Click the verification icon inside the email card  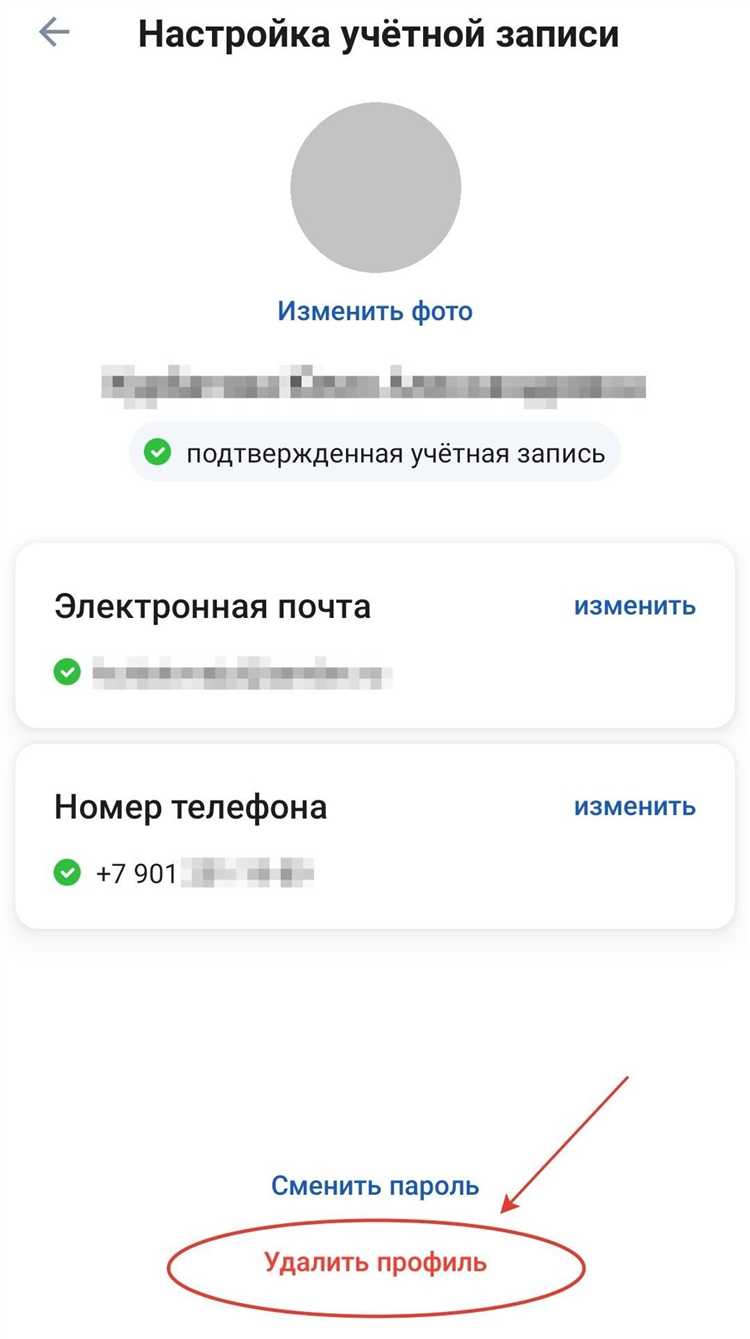[x=66, y=670]
